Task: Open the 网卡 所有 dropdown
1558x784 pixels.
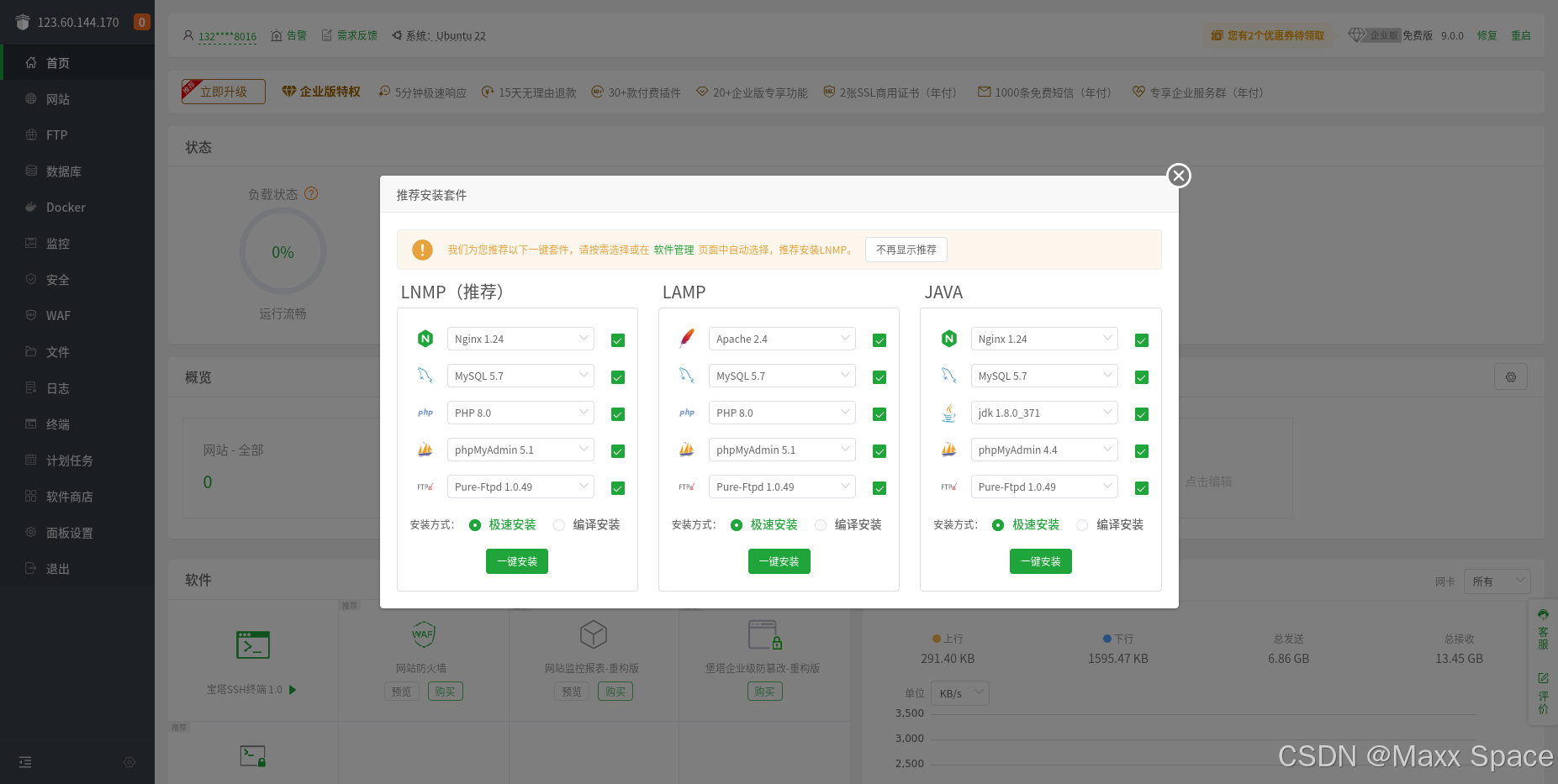Action: (1497, 581)
